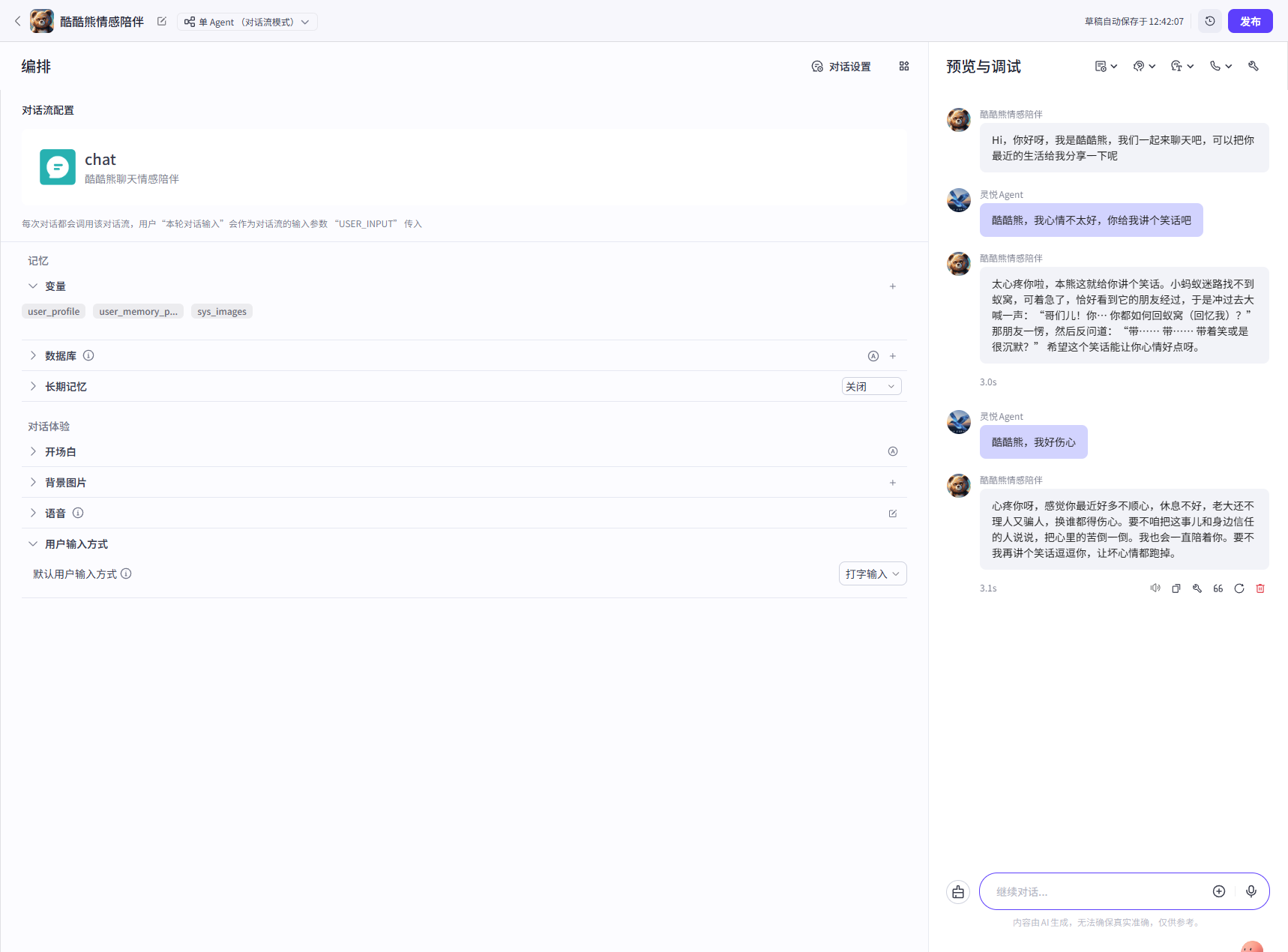The width and height of the screenshot is (1288, 952).
Task: Play the last reply aloud with speaker icon
Action: 1155,588
